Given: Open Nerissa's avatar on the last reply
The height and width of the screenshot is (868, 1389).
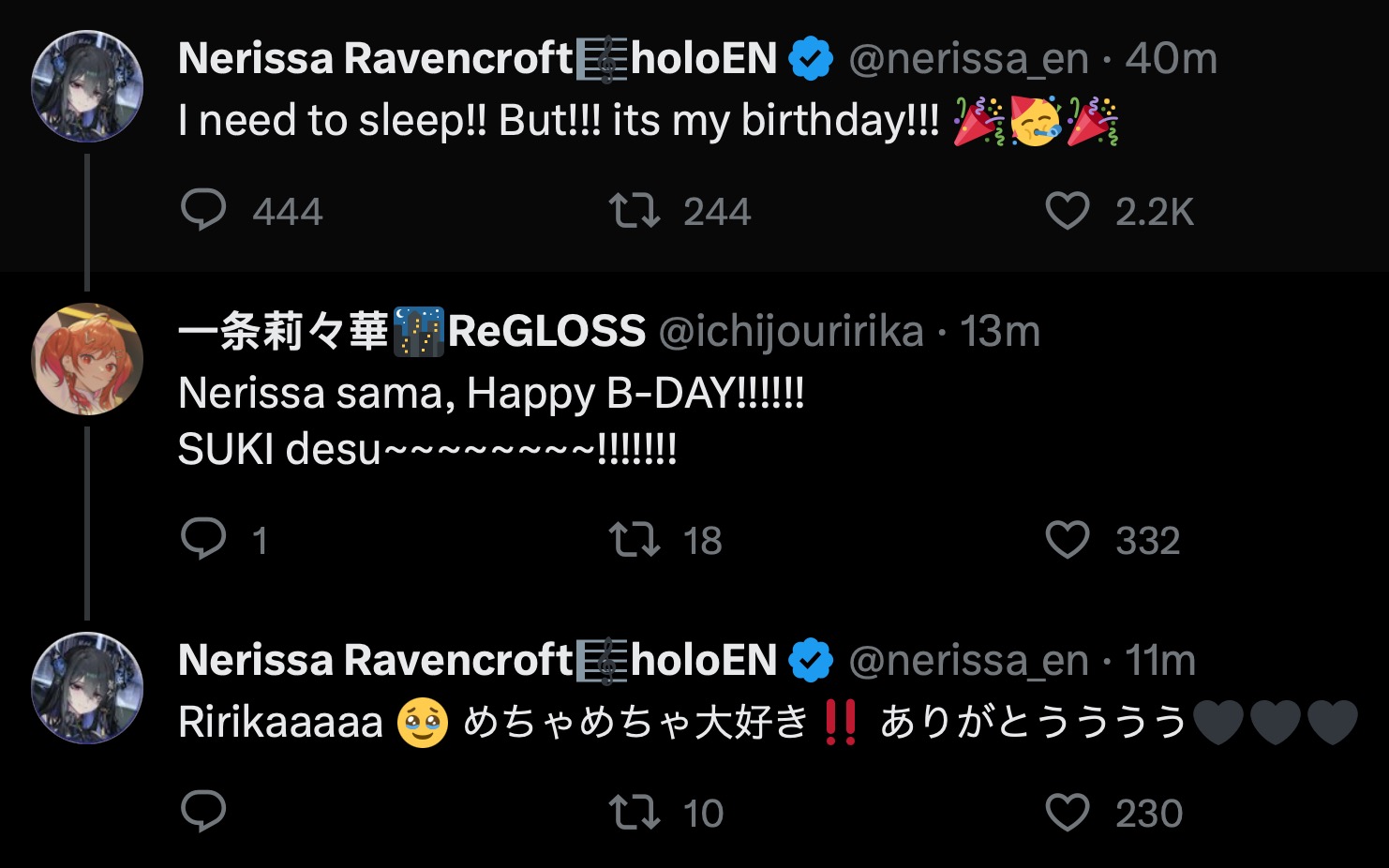Looking at the screenshot, I should point(87,688).
